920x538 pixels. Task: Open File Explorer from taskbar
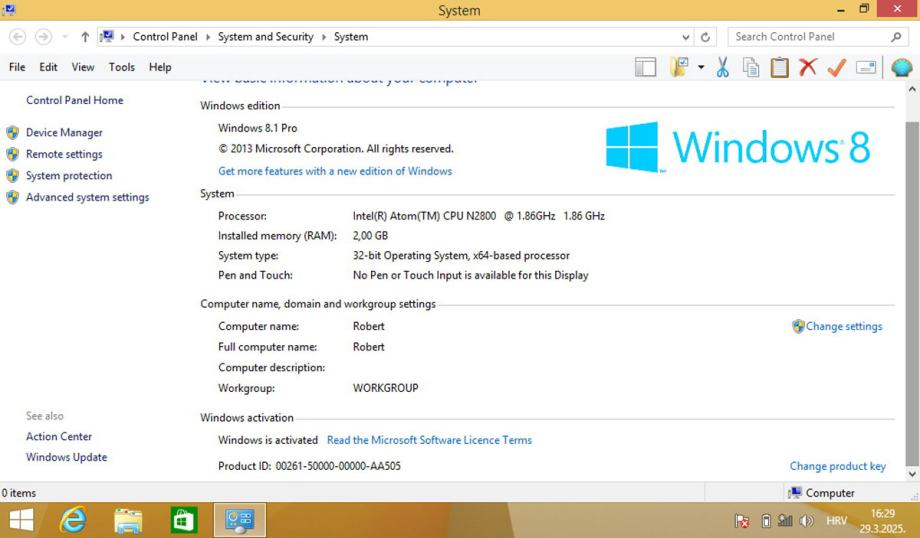pyautogui.click(x=128, y=520)
